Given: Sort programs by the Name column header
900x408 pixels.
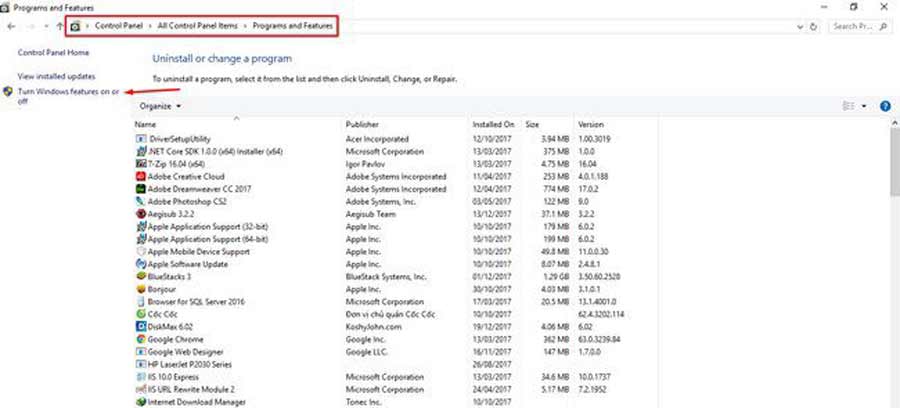Looking at the screenshot, I should point(145,124).
